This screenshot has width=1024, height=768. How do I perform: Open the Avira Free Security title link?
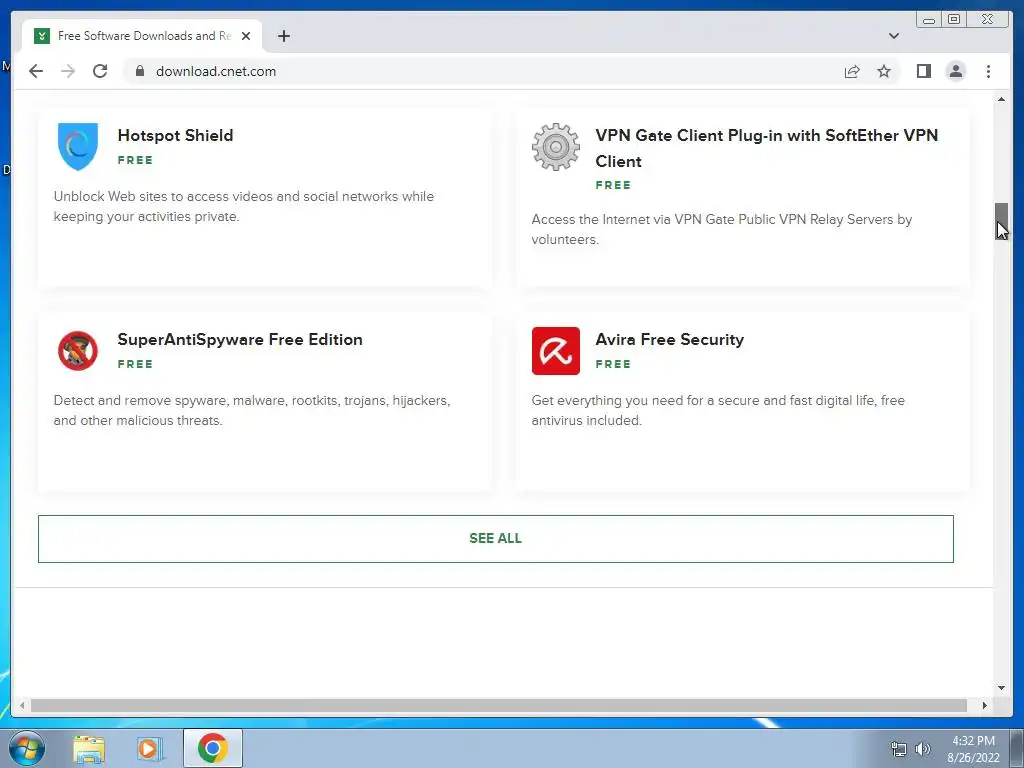669,340
